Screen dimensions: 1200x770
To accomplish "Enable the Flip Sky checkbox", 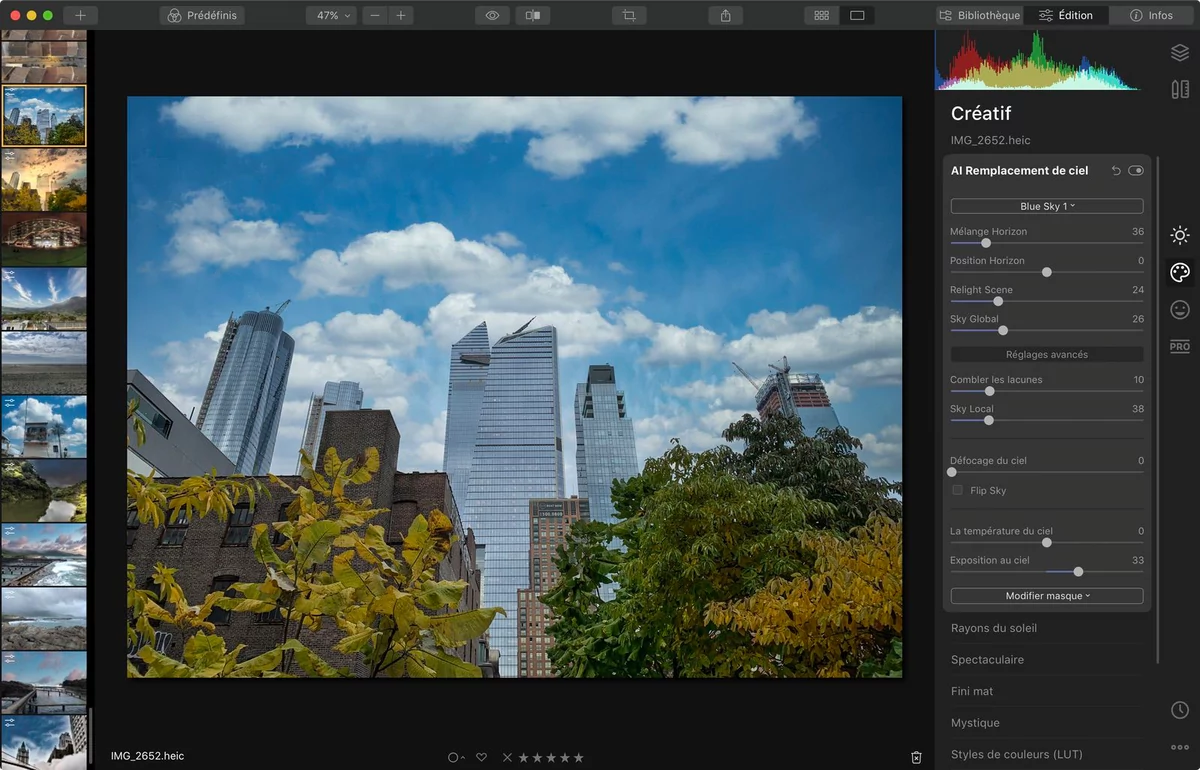I will pos(957,490).
